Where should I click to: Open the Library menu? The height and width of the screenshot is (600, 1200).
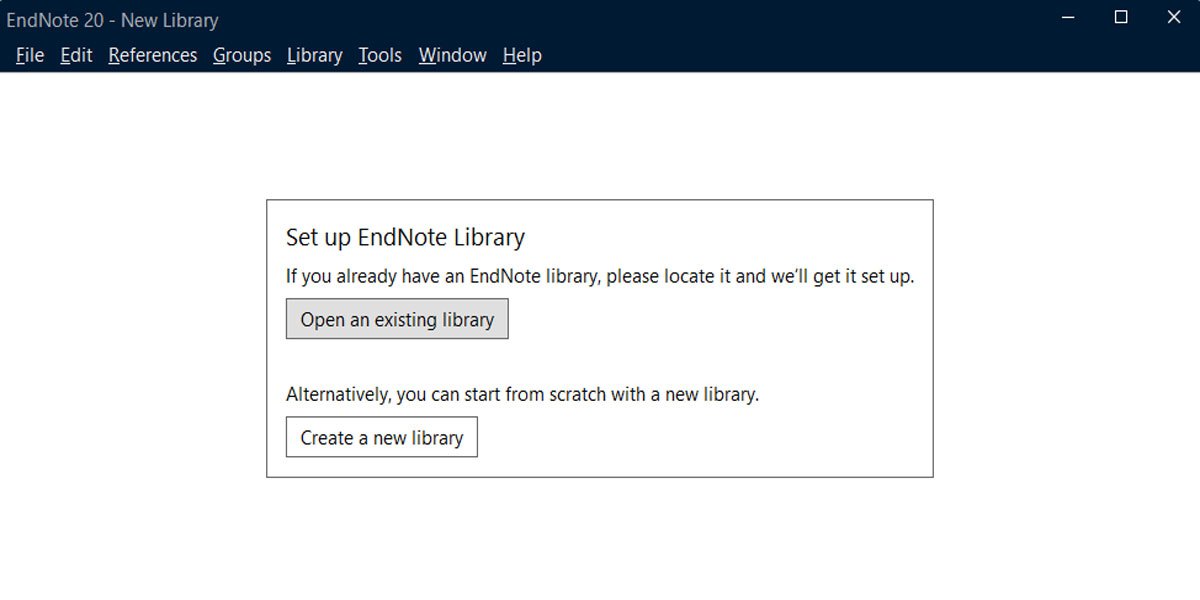coord(314,55)
